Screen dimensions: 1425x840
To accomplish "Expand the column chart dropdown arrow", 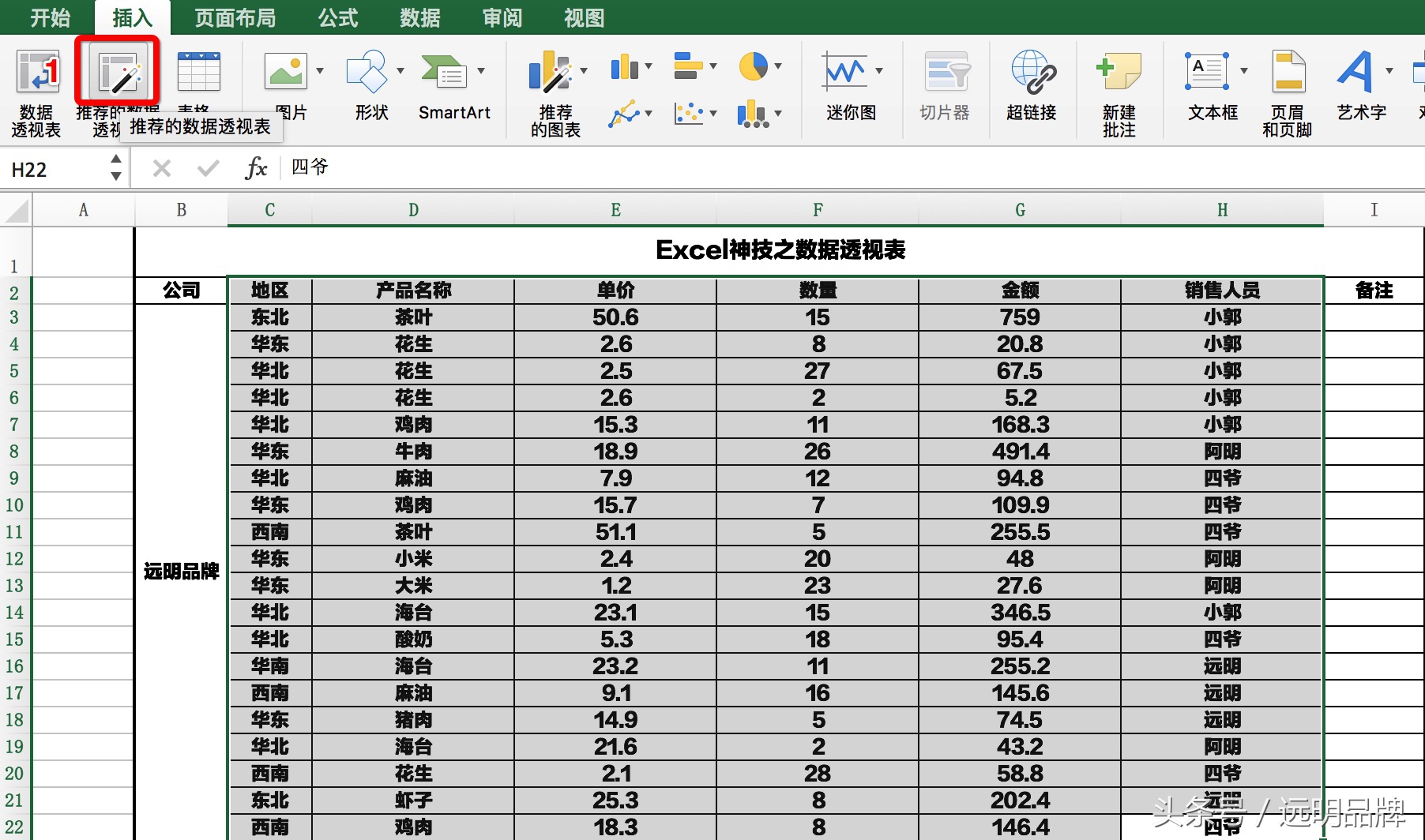I will click(649, 67).
